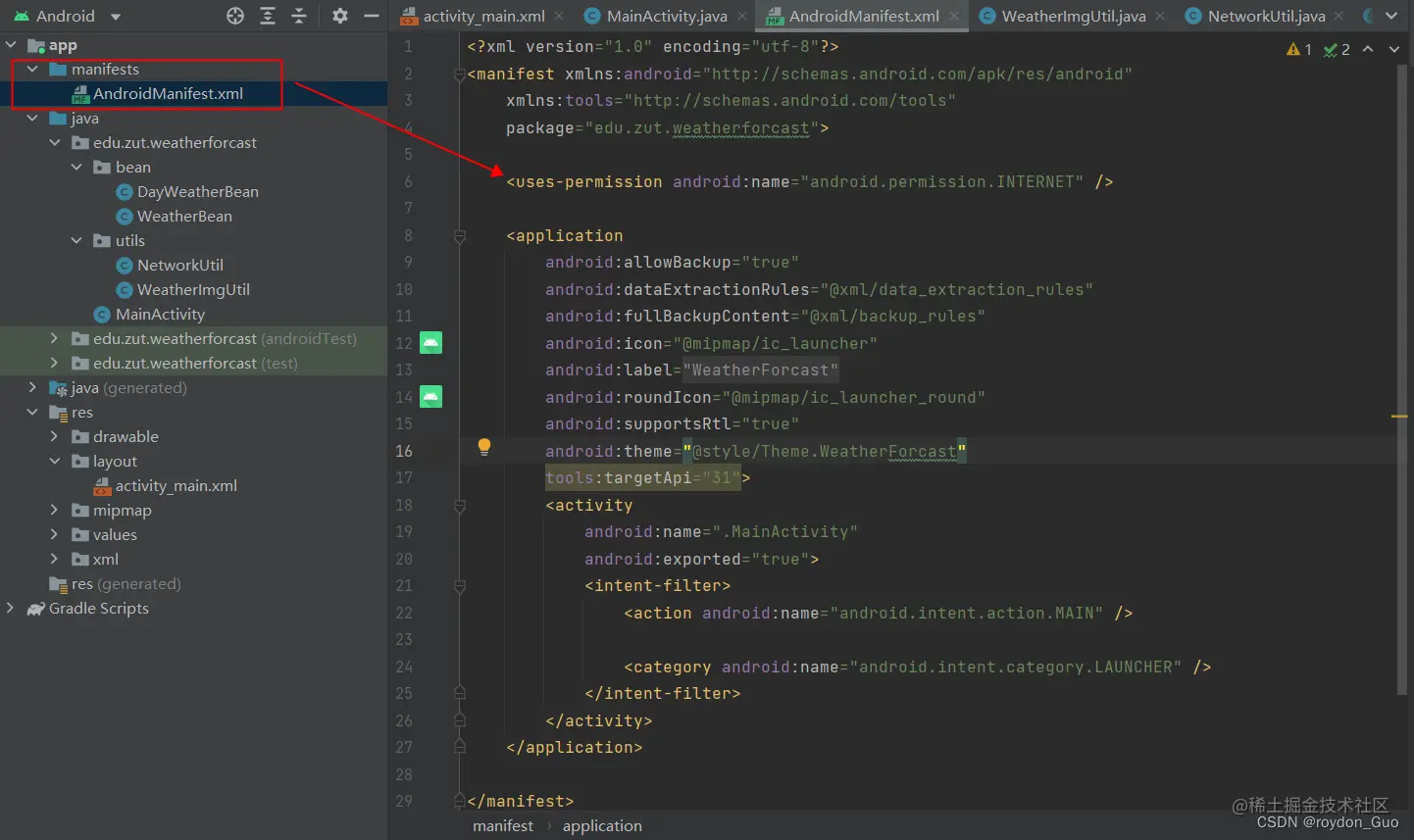The image size is (1414, 840).
Task: Open the lightbulb intention action on line 16
Action: [483, 446]
